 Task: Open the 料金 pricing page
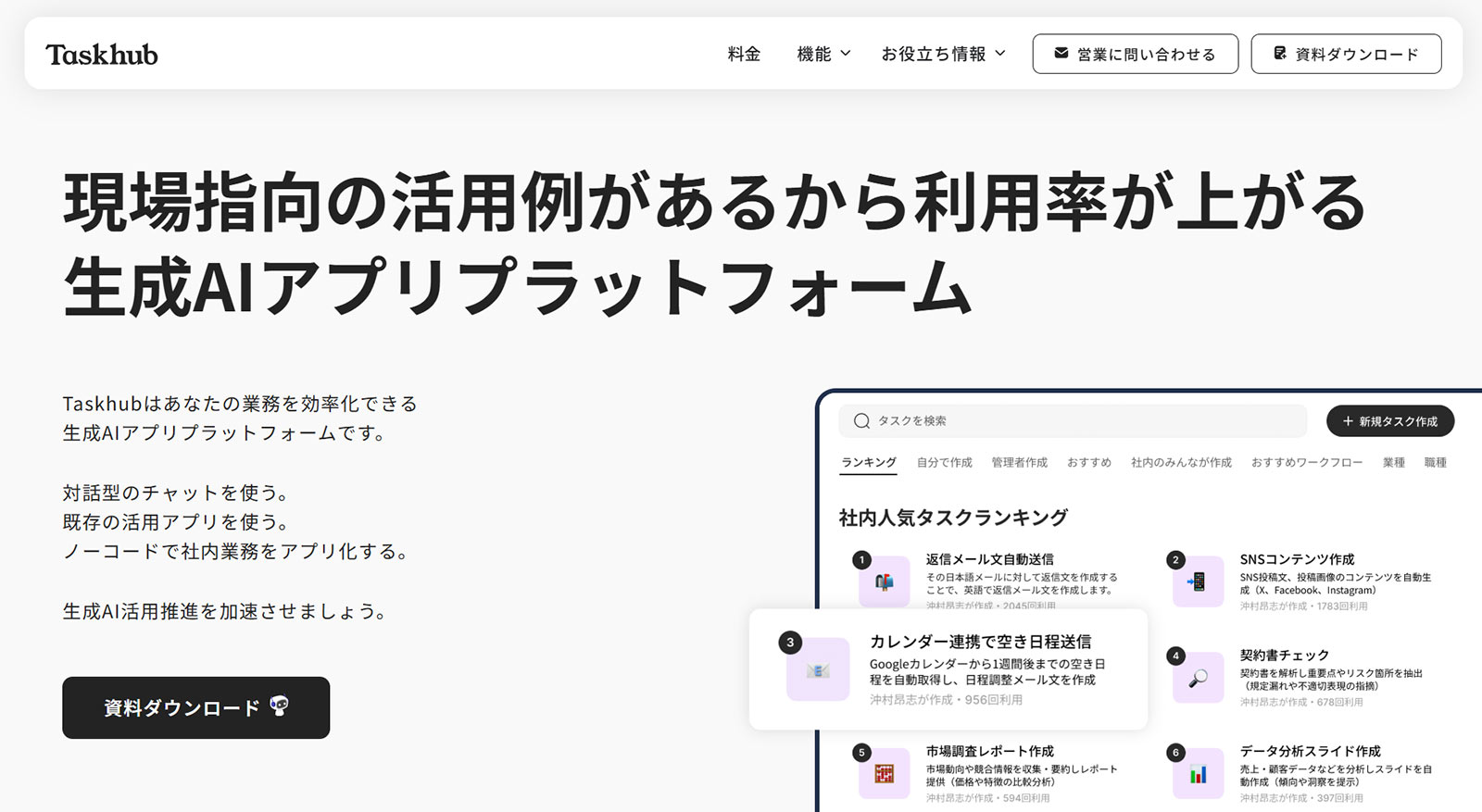tap(744, 55)
